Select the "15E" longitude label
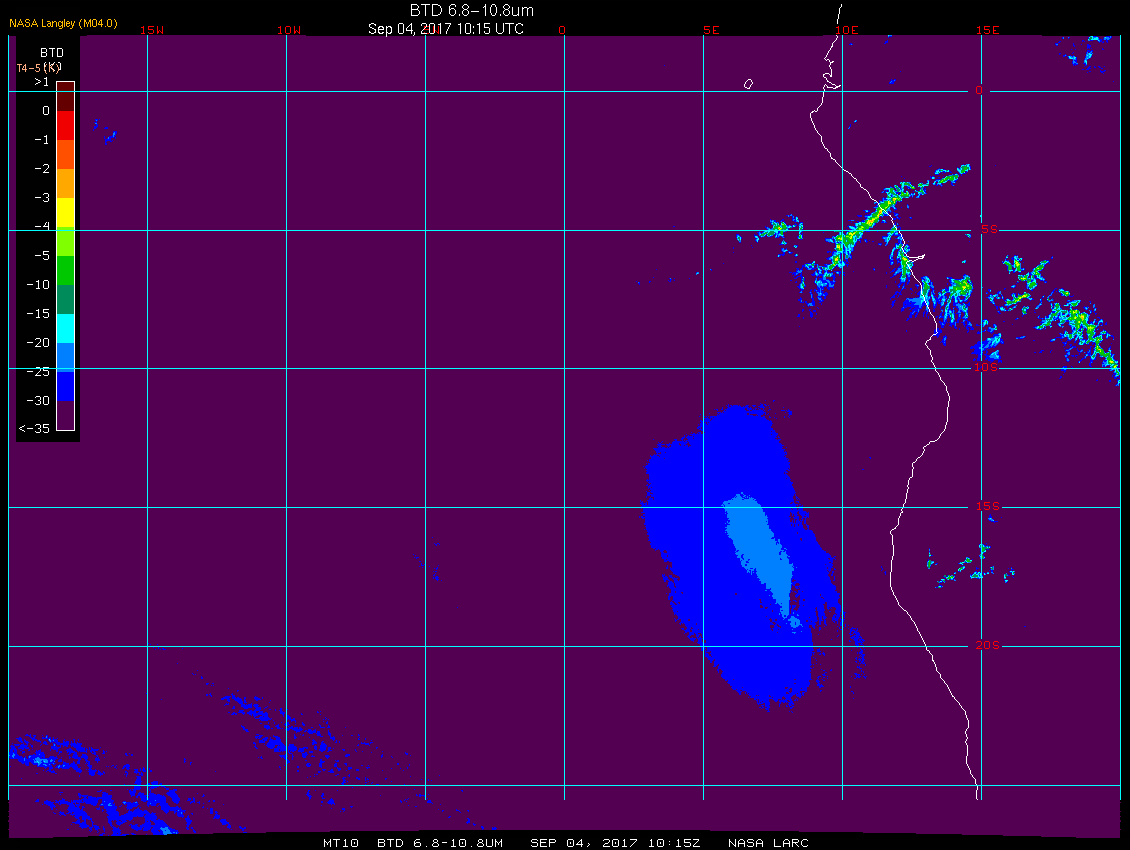The image size is (1130, 850). (x=987, y=30)
